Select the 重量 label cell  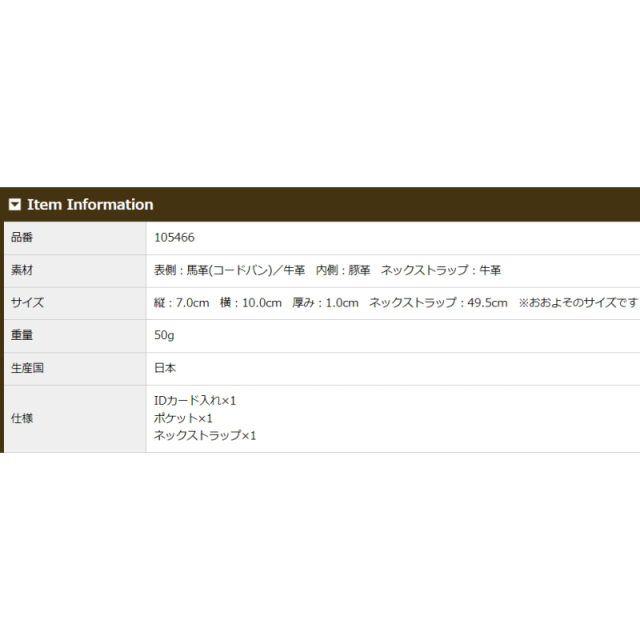tap(75, 336)
